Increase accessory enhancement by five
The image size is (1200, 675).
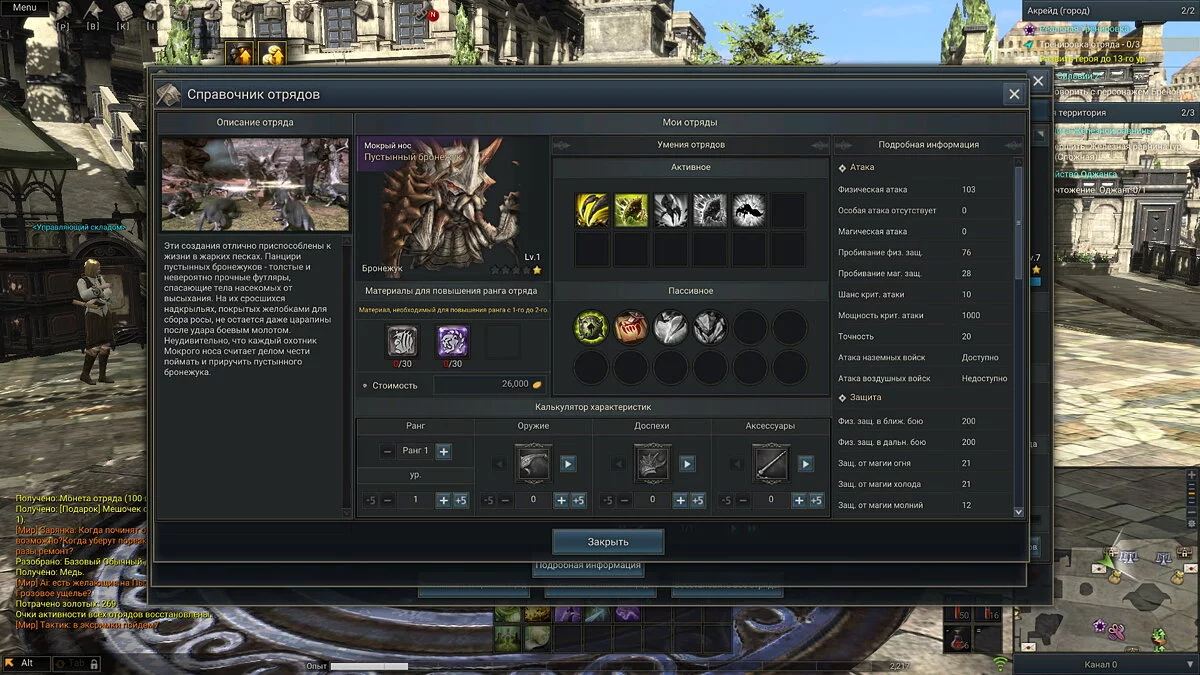(816, 500)
